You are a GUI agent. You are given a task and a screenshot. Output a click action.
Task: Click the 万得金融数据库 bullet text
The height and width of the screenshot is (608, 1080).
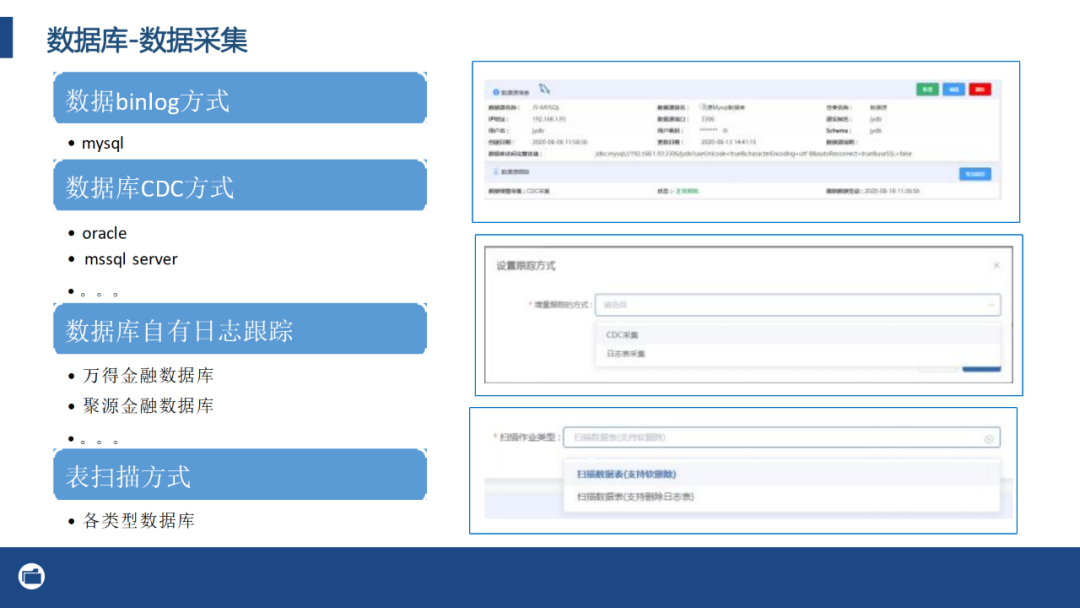tap(148, 375)
